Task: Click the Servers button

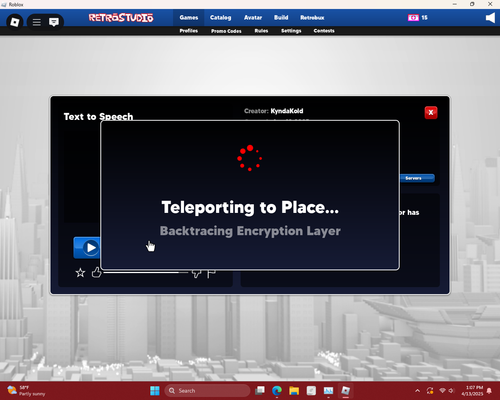Action: tap(417, 178)
